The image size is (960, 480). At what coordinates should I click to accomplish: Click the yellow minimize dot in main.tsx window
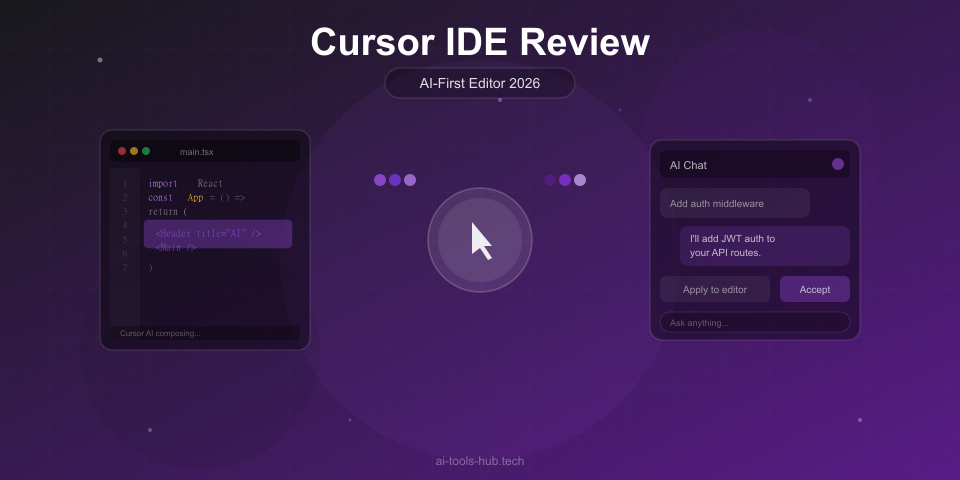coord(134,151)
